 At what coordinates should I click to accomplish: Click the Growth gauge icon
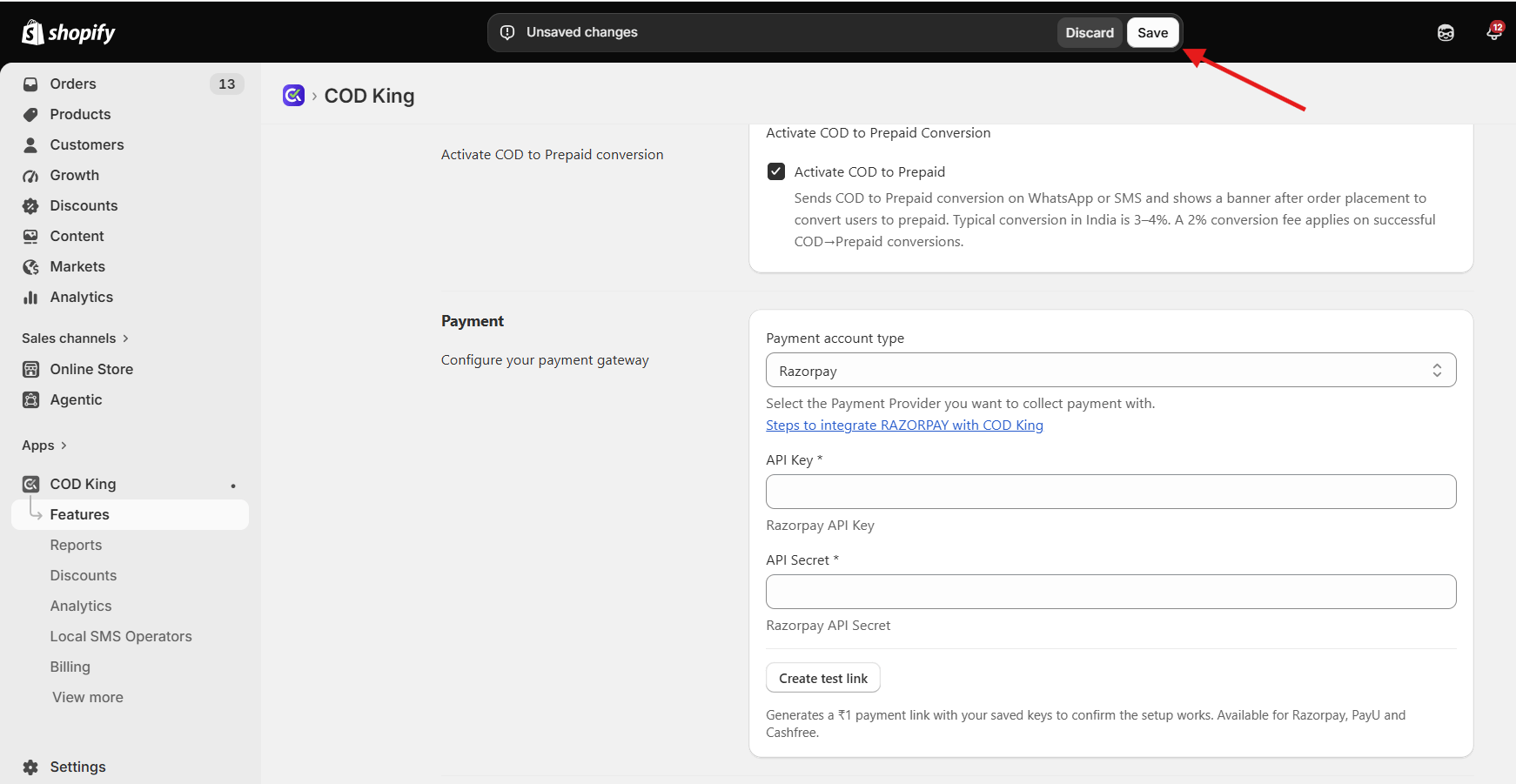[x=30, y=176]
